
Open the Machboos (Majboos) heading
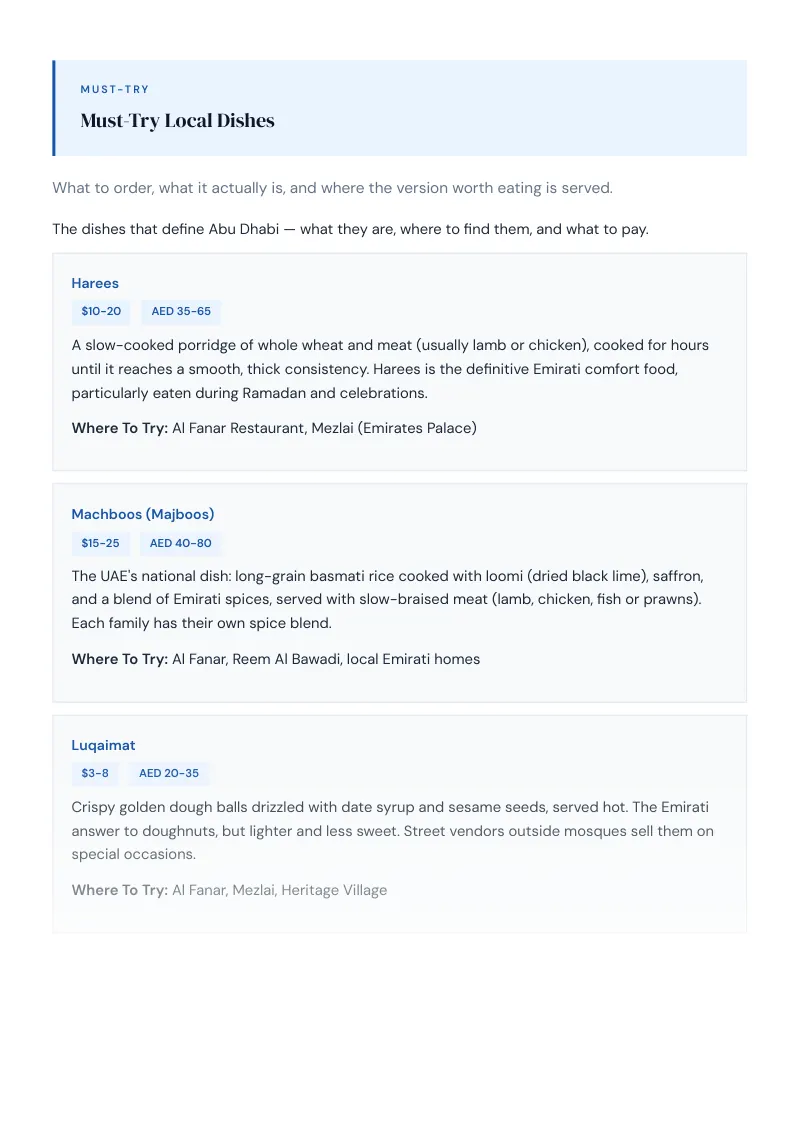pos(143,514)
